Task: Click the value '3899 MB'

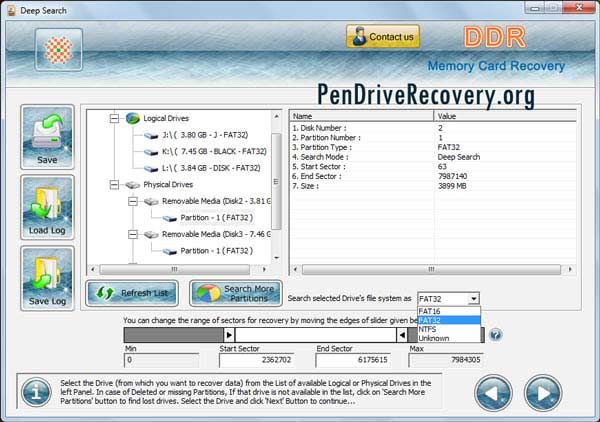Action: 452,186
